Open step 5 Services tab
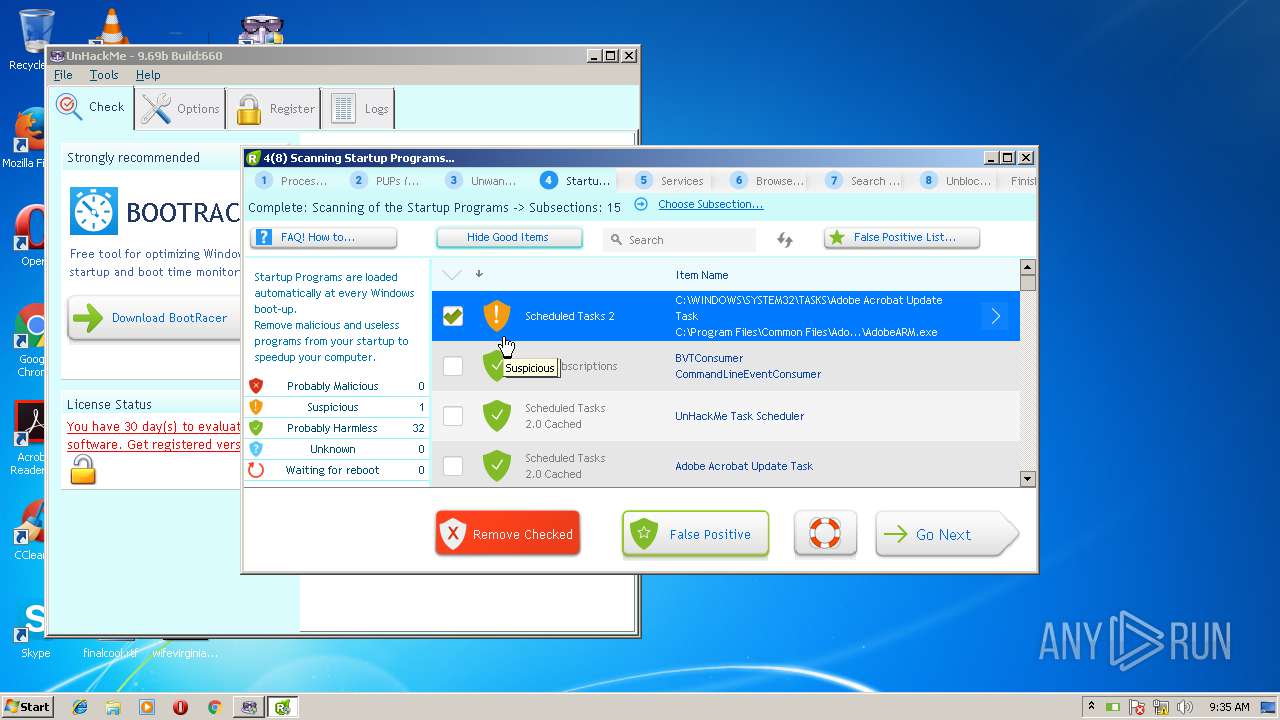 pyautogui.click(x=670, y=181)
